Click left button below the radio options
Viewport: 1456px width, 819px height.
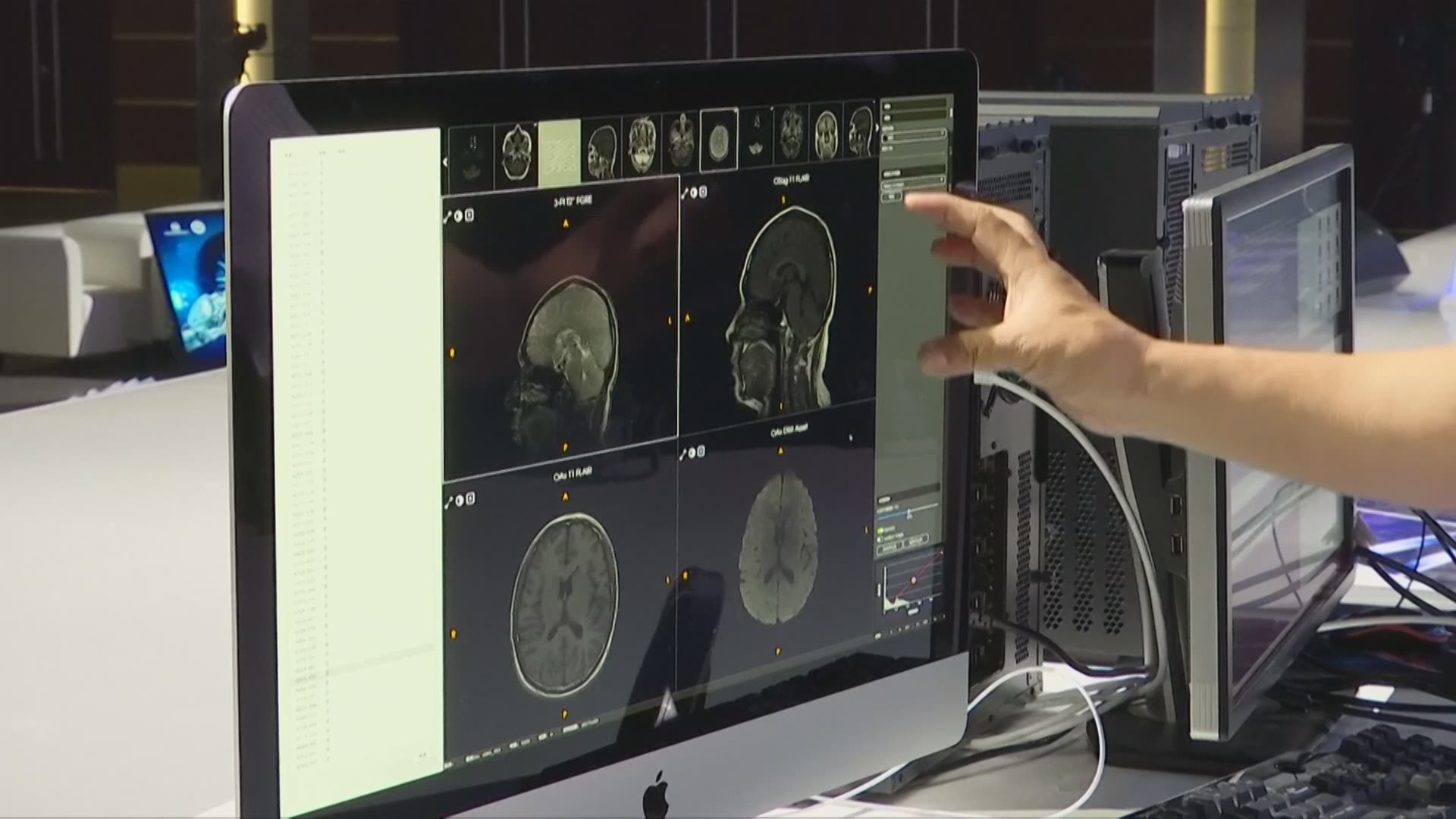[890, 548]
